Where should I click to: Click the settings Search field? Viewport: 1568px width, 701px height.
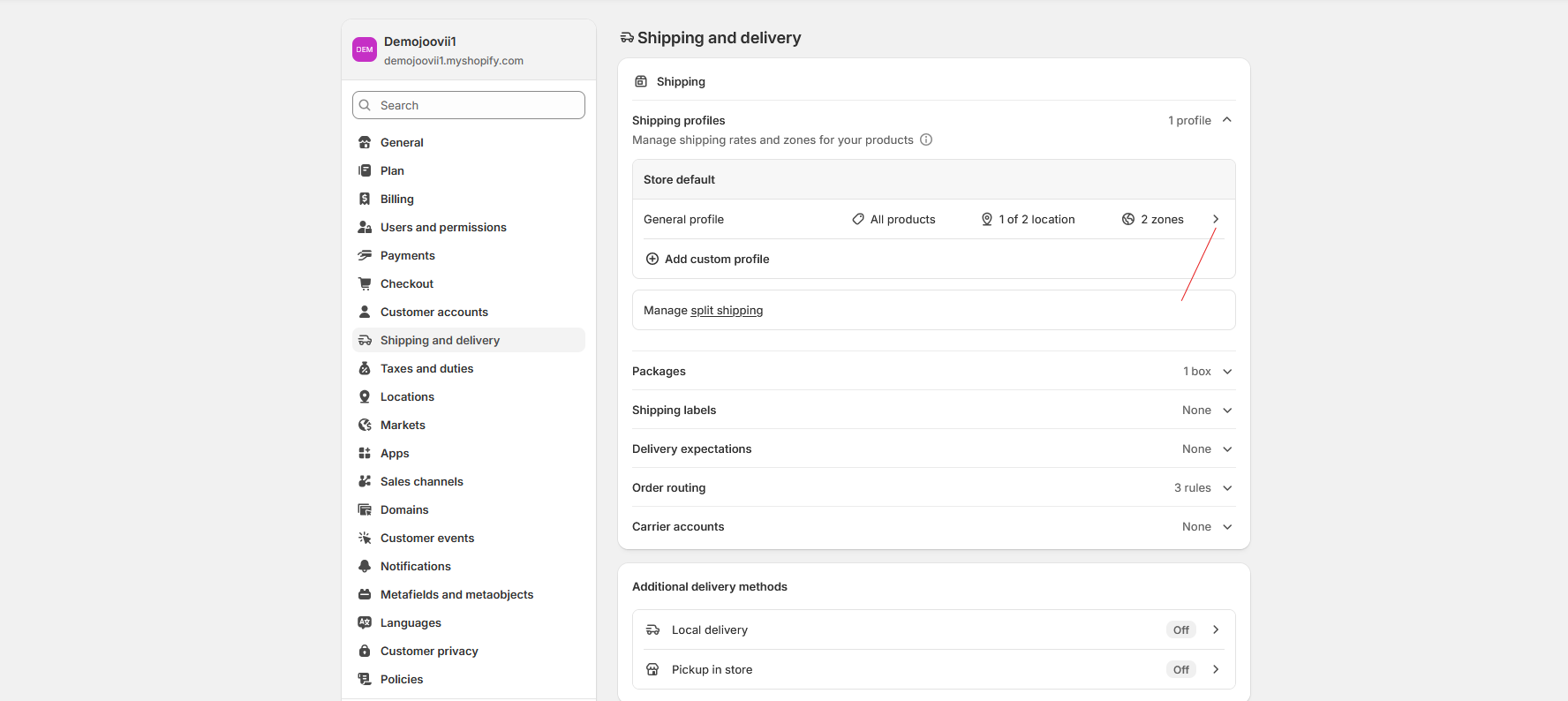coord(469,105)
